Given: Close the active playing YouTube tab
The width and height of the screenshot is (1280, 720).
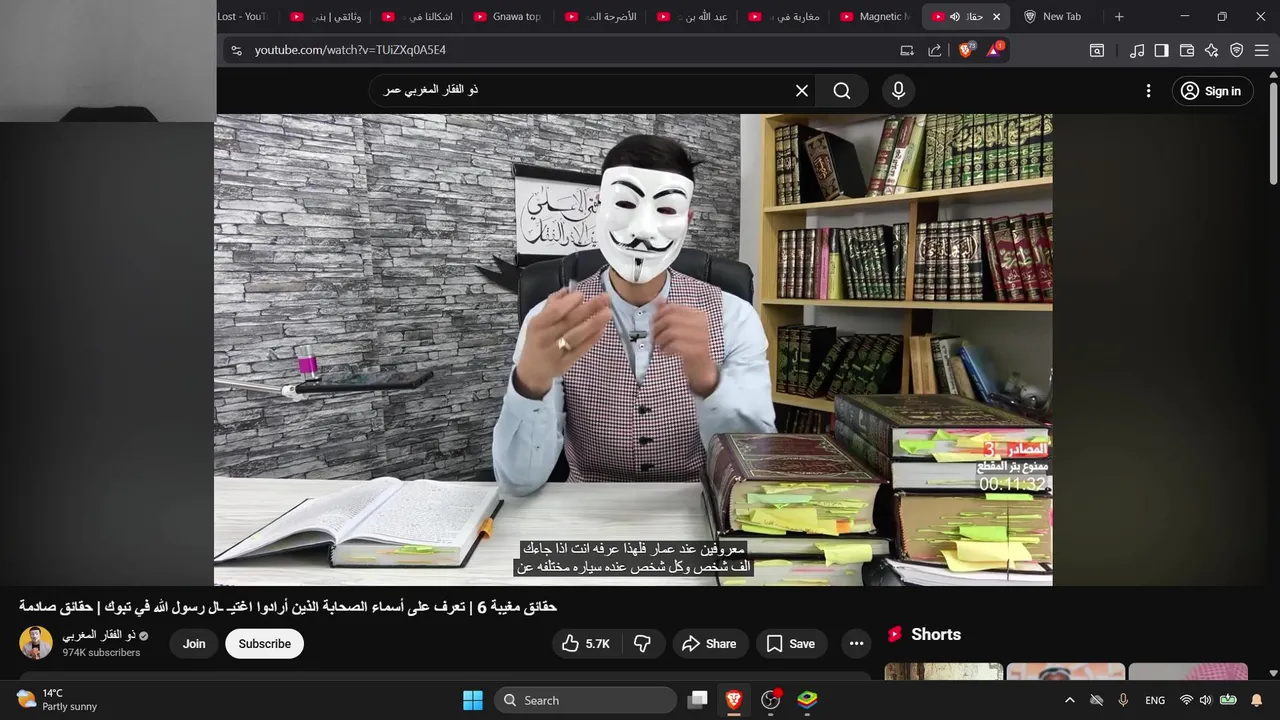Looking at the screenshot, I should pos(996,17).
